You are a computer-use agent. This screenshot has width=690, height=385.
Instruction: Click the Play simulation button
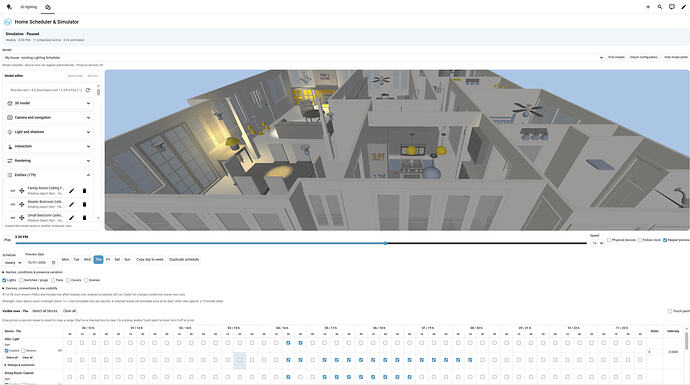(x=7, y=240)
